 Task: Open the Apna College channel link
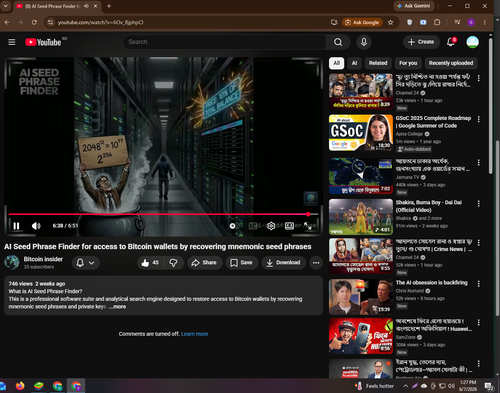tap(409, 134)
